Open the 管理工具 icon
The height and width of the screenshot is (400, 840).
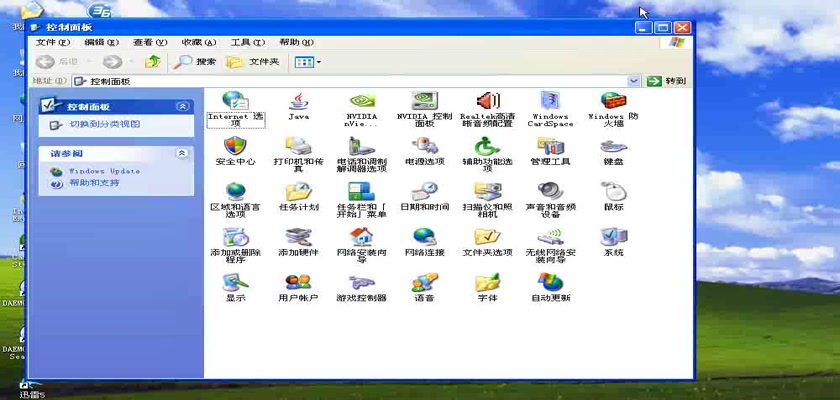550,146
